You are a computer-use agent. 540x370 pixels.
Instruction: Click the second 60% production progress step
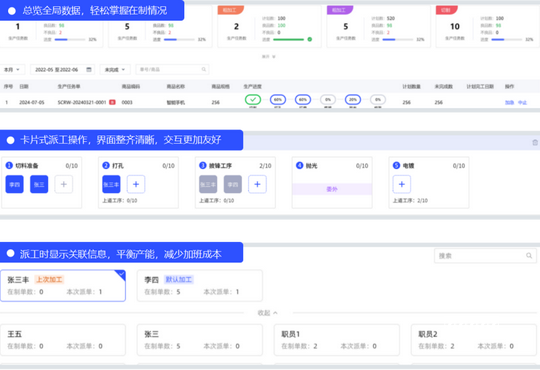pyautogui.click(x=303, y=100)
